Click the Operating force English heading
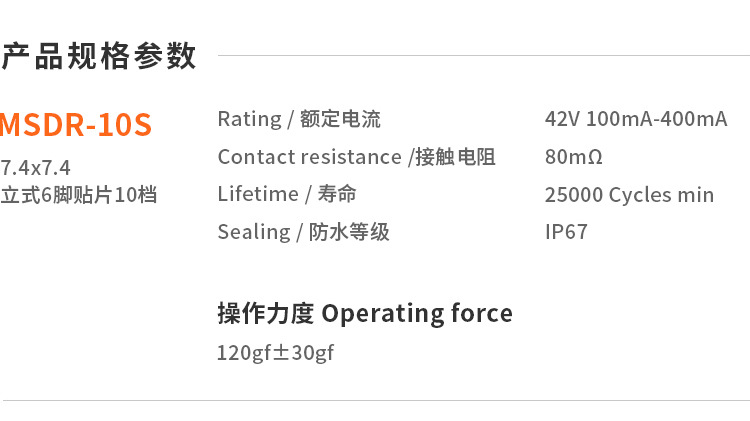Screen dimensions: 750x421 coord(417,313)
